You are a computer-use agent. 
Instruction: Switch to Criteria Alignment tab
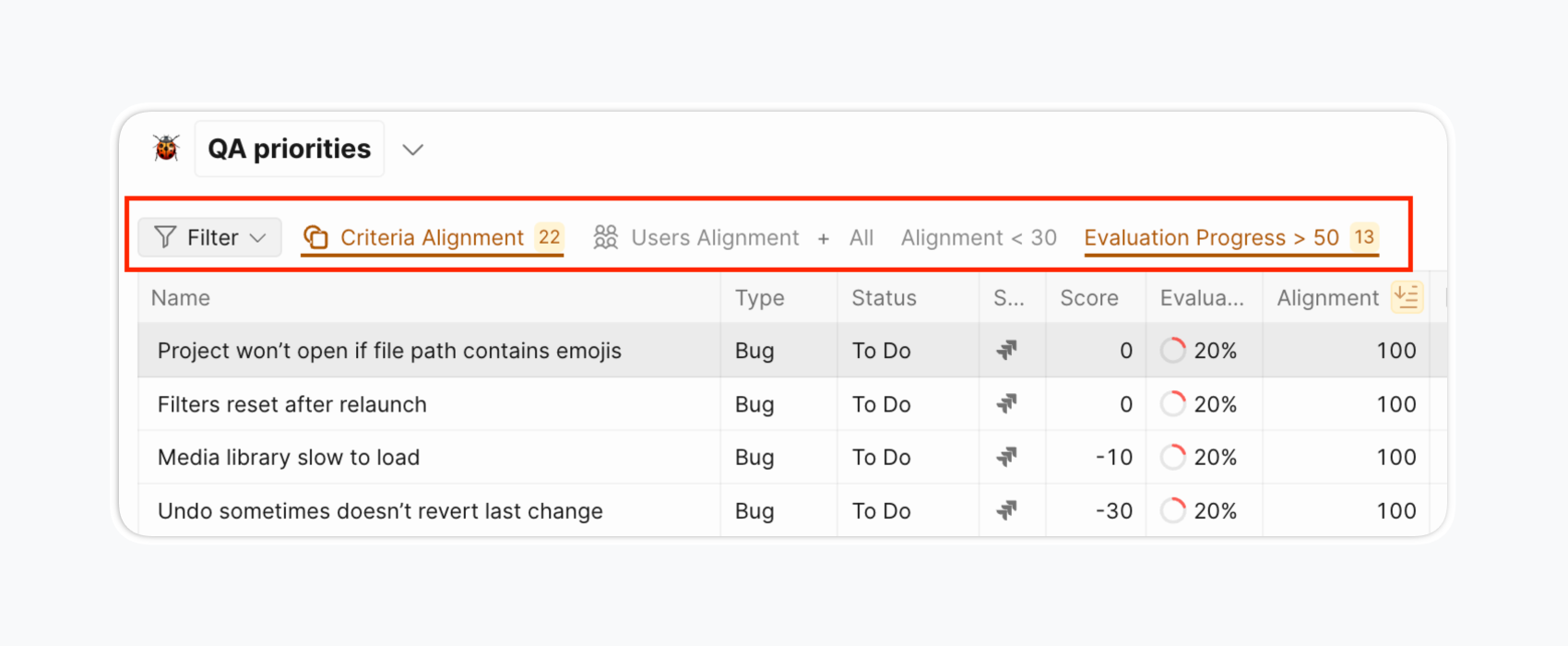tap(432, 238)
